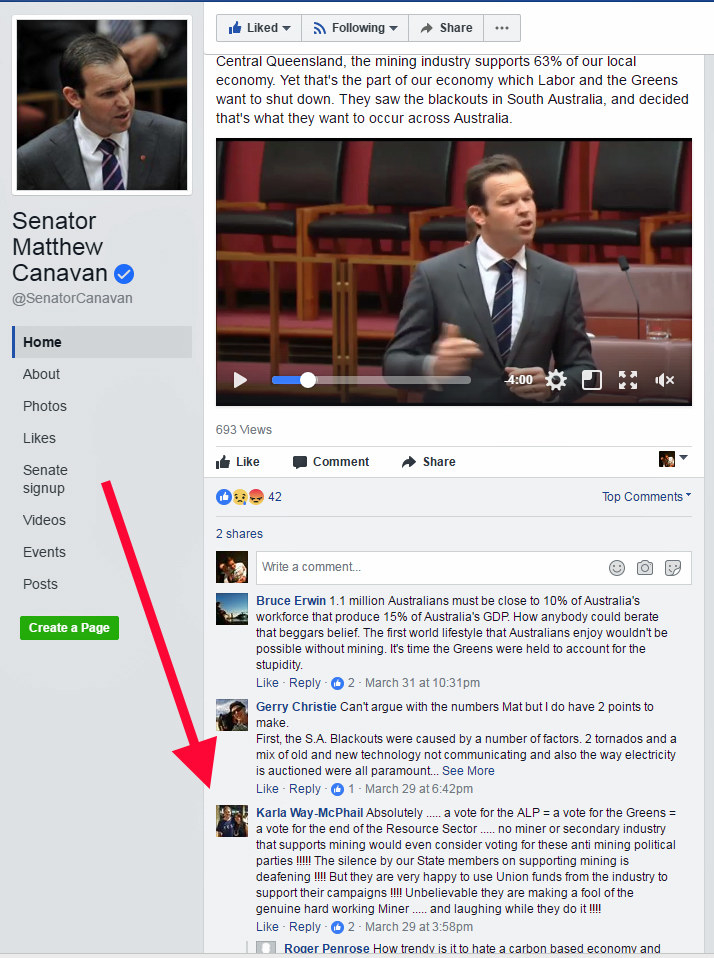
Task: Click the sad reaction icon
Action: click(239, 497)
